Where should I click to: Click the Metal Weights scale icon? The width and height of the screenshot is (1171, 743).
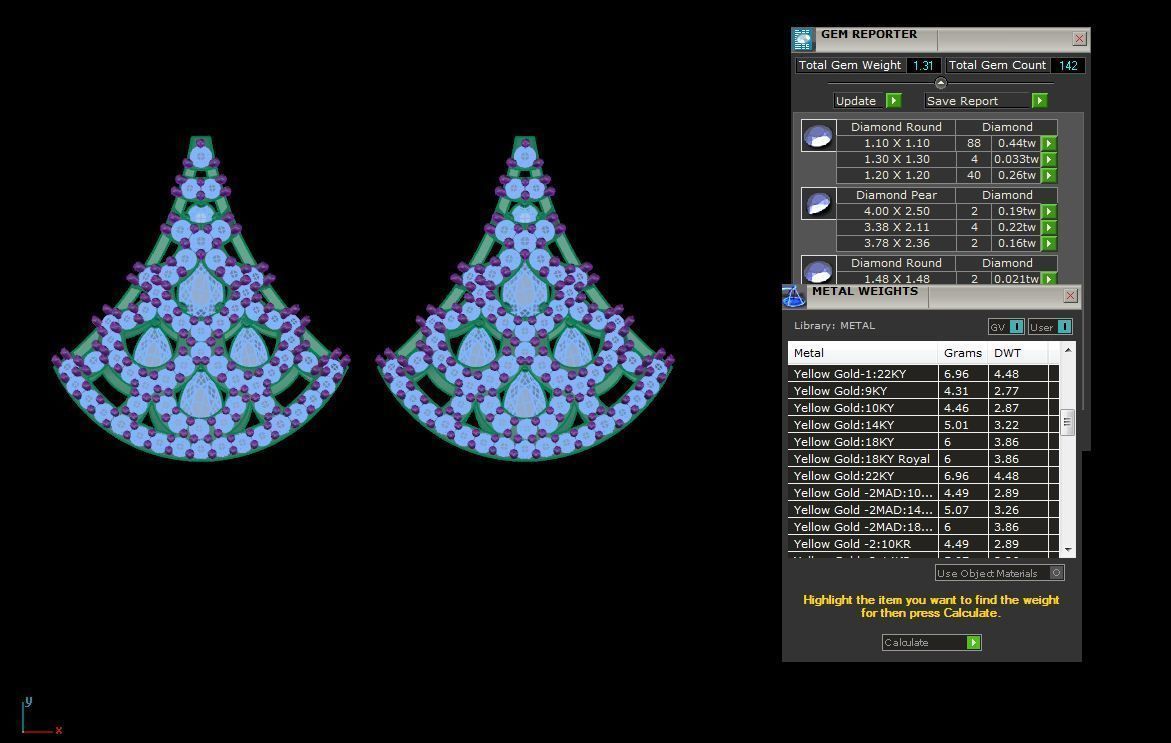(x=794, y=296)
